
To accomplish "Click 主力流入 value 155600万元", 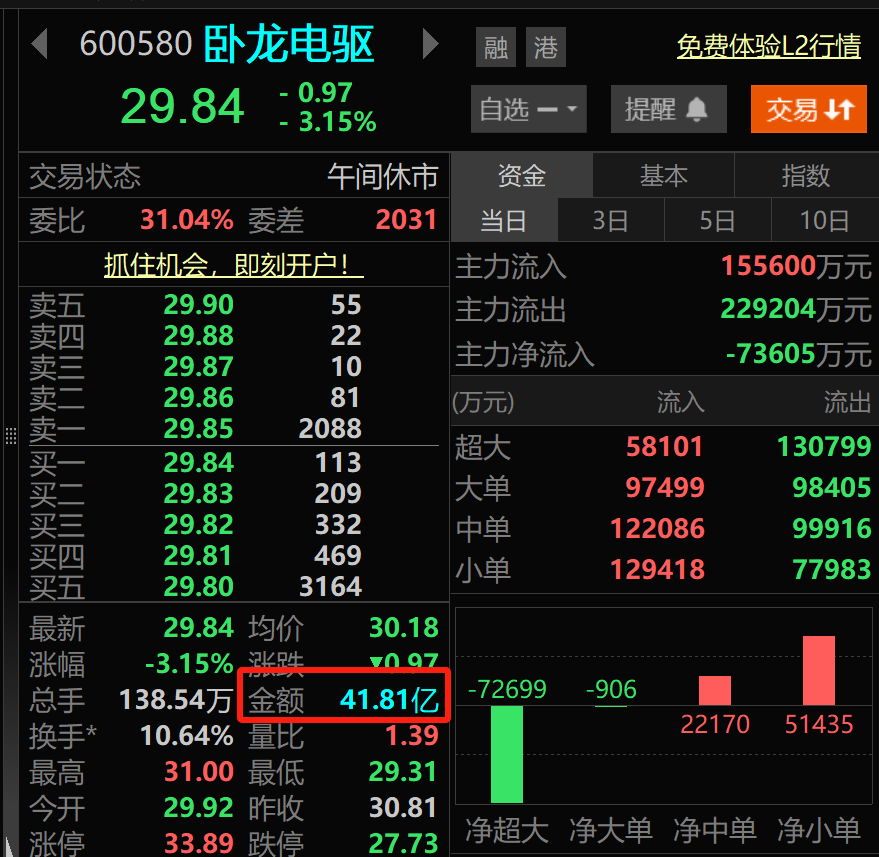I will pyautogui.click(x=796, y=266).
